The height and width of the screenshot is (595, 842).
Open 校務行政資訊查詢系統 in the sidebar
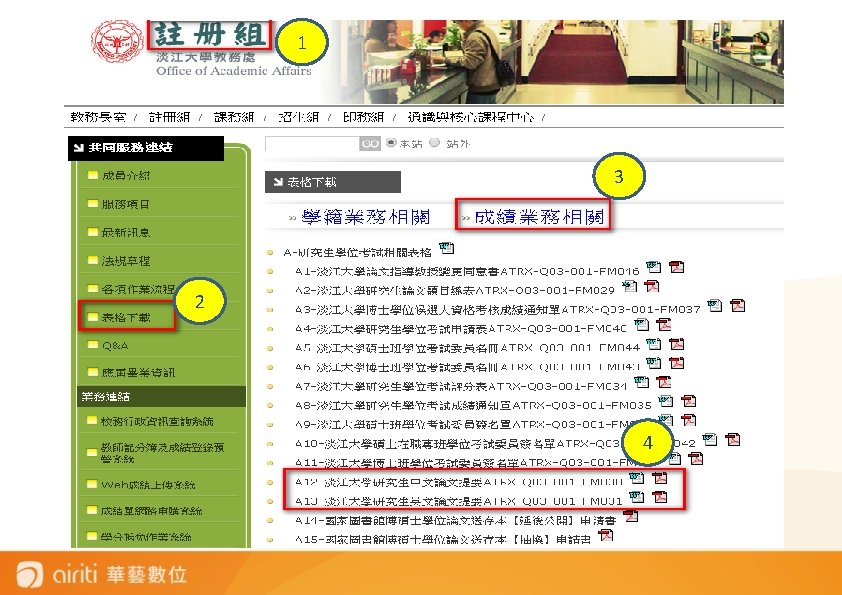157,422
